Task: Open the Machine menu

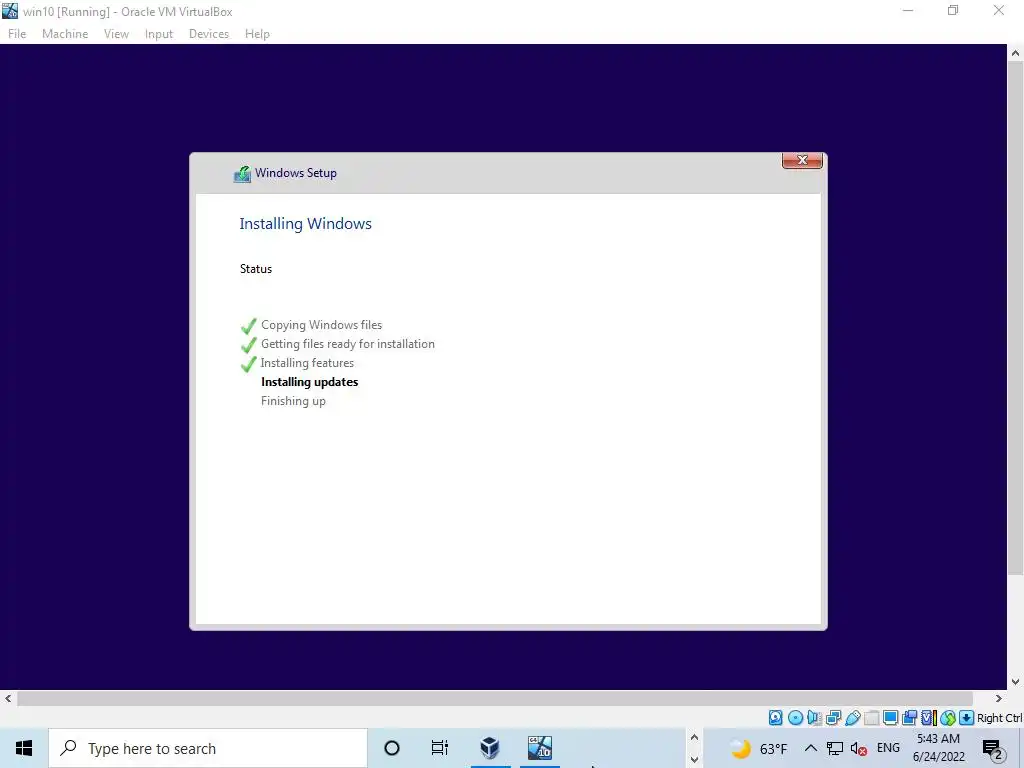Action: pyautogui.click(x=65, y=34)
